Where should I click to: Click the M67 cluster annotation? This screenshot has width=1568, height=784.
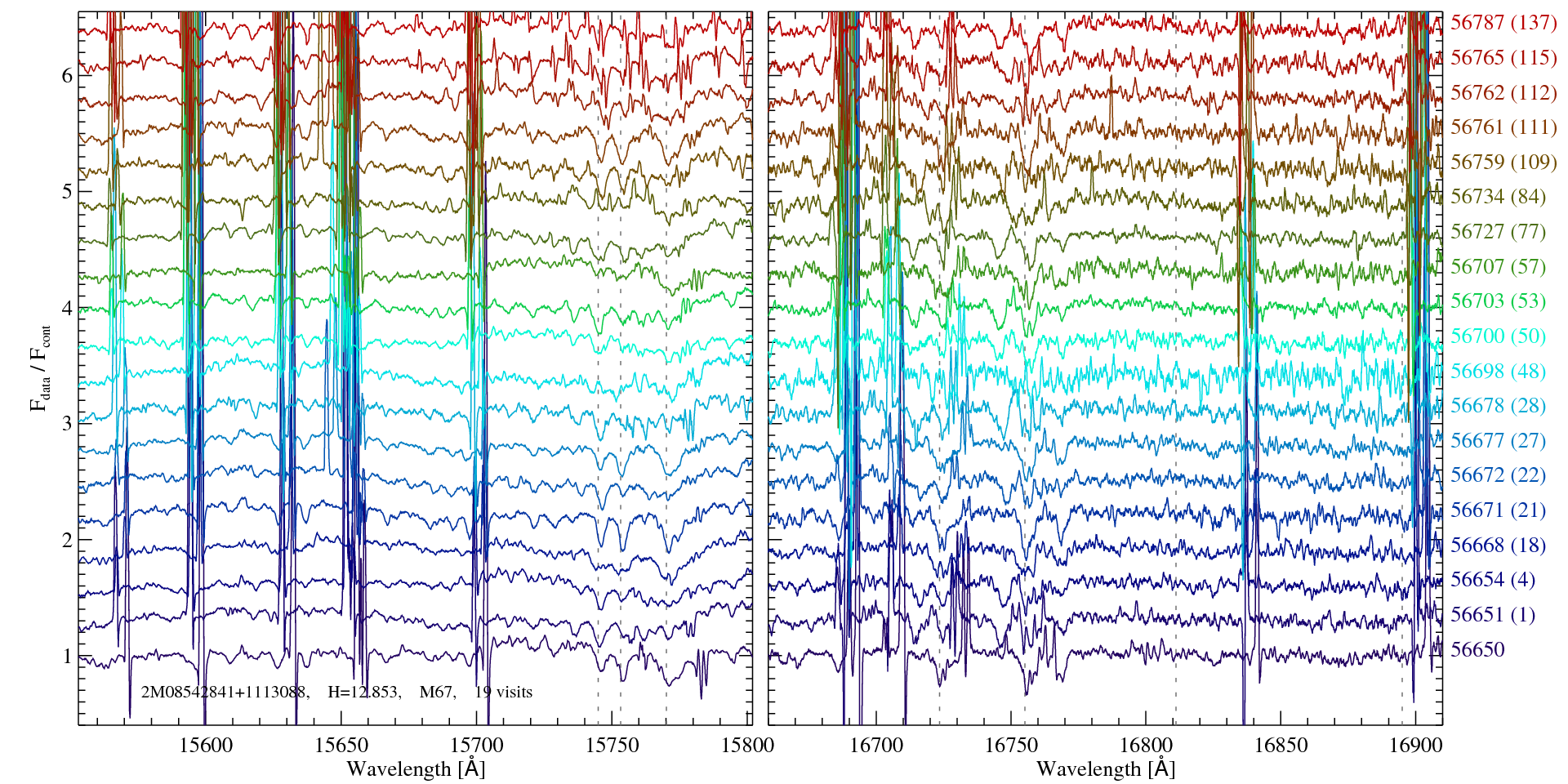pos(437,693)
